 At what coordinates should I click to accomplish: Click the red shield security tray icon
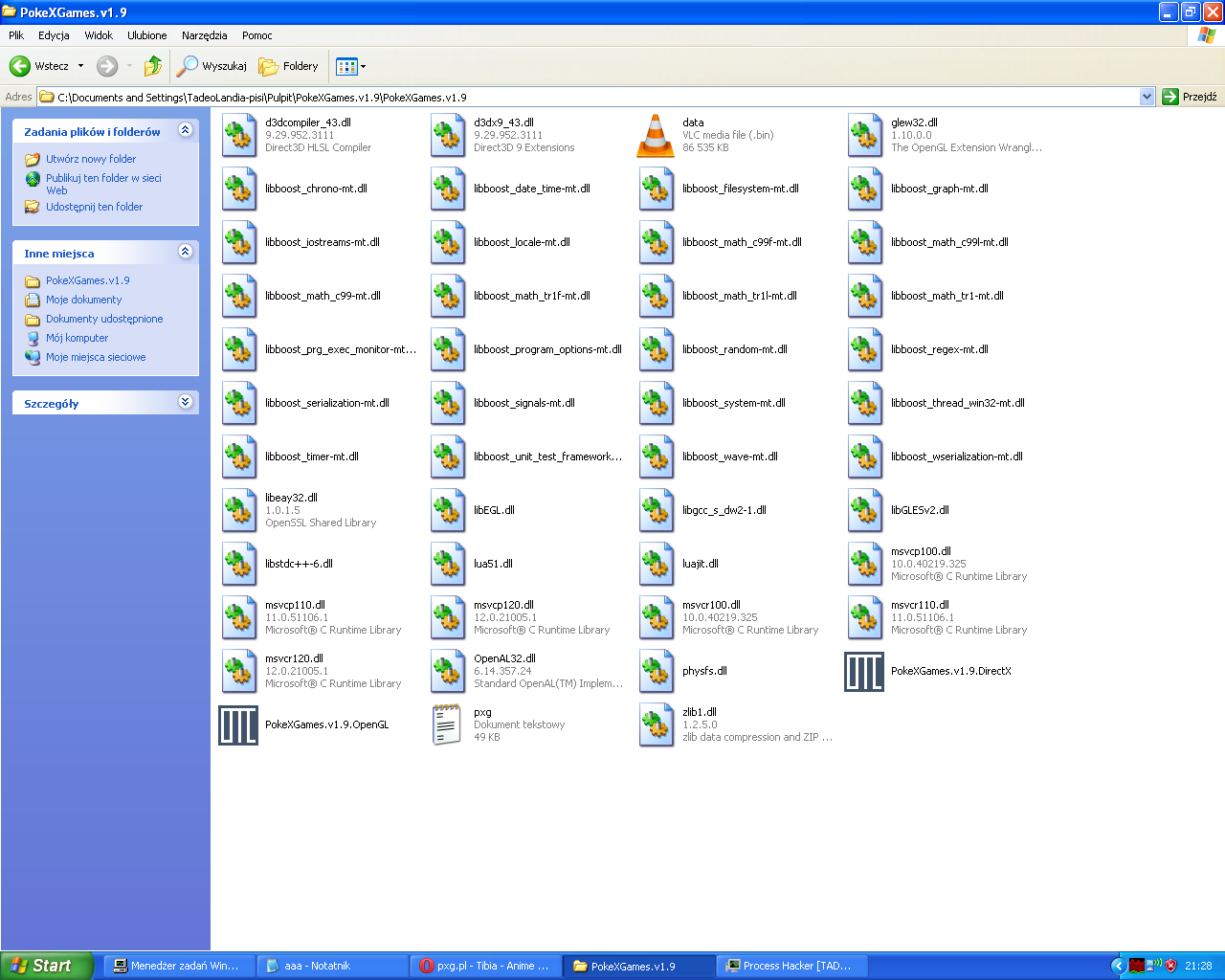tap(1170, 966)
